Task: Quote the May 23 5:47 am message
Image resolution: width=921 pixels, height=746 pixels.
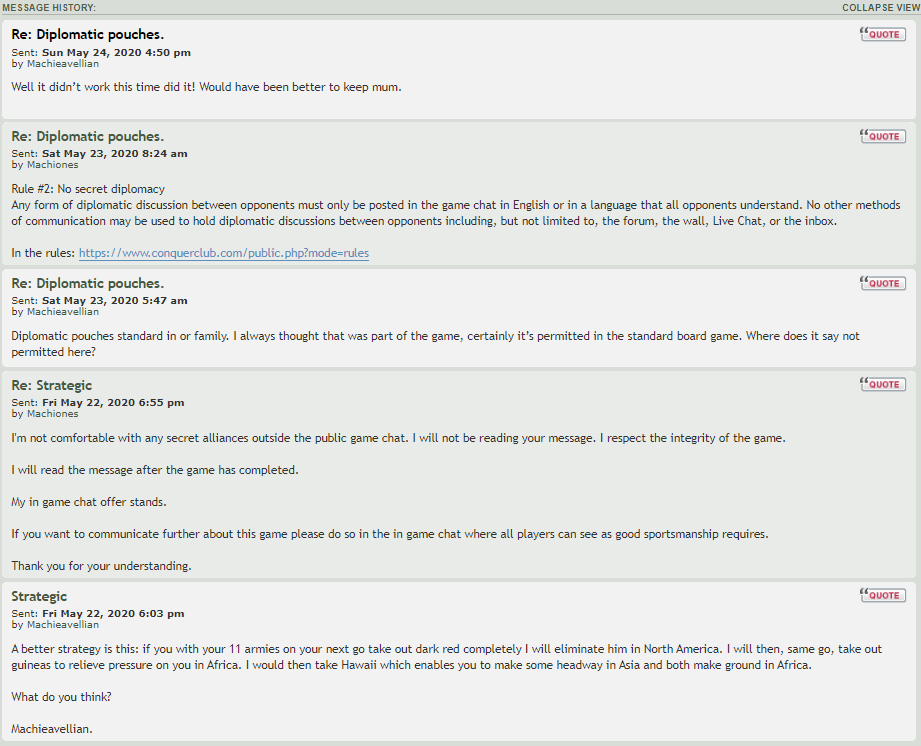Action: [x=882, y=283]
